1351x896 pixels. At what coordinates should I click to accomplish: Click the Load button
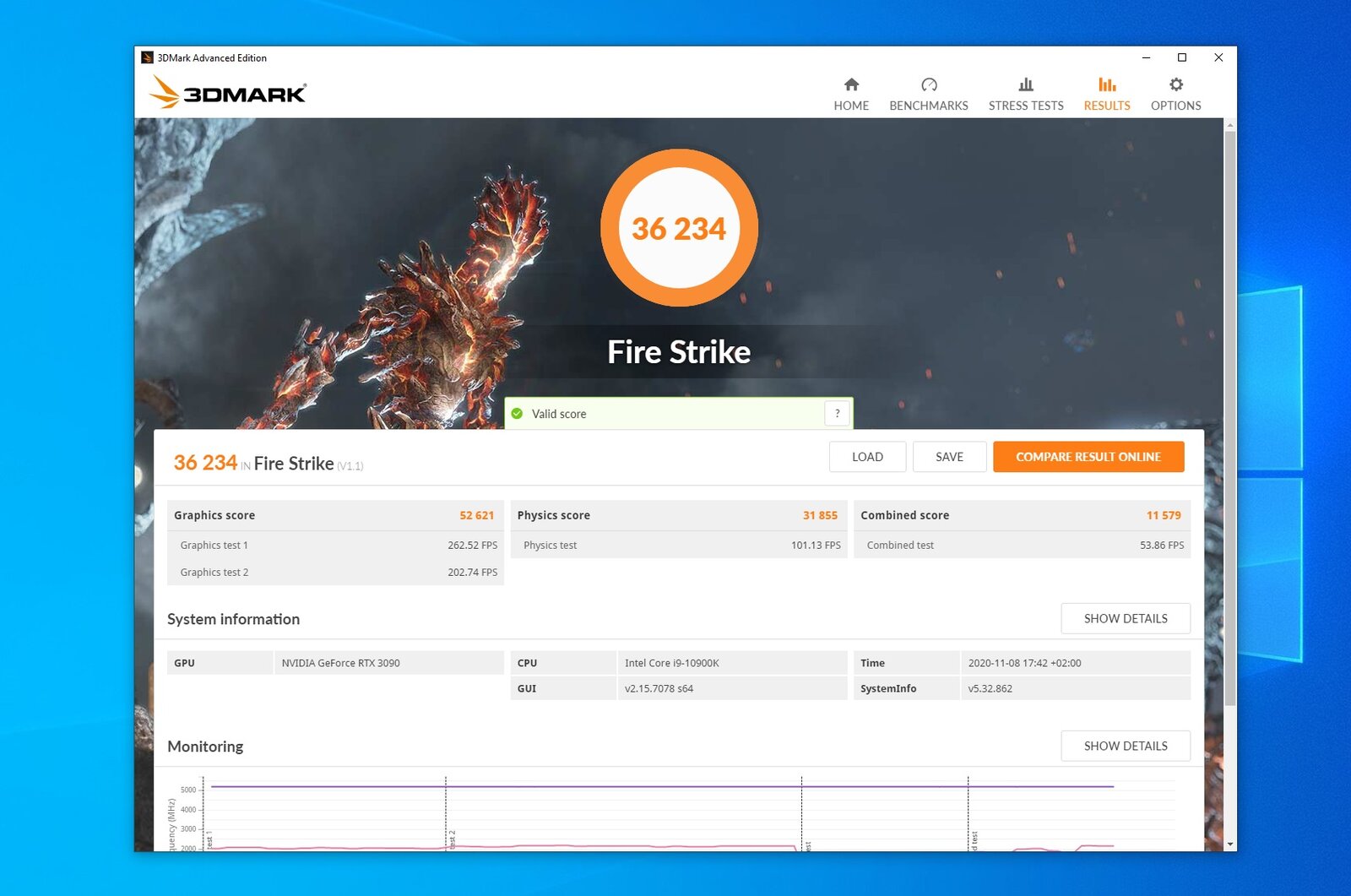click(x=867, y=457)
